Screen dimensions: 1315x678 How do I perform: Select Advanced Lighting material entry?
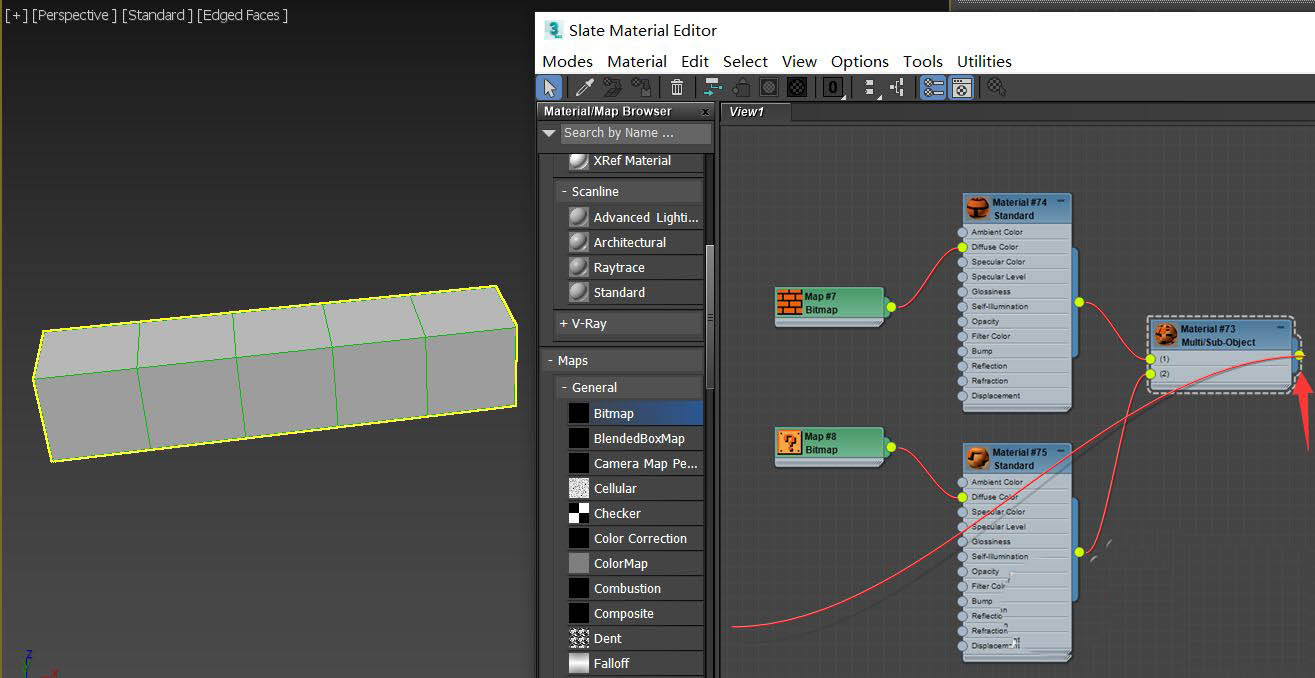click(634, 217)
